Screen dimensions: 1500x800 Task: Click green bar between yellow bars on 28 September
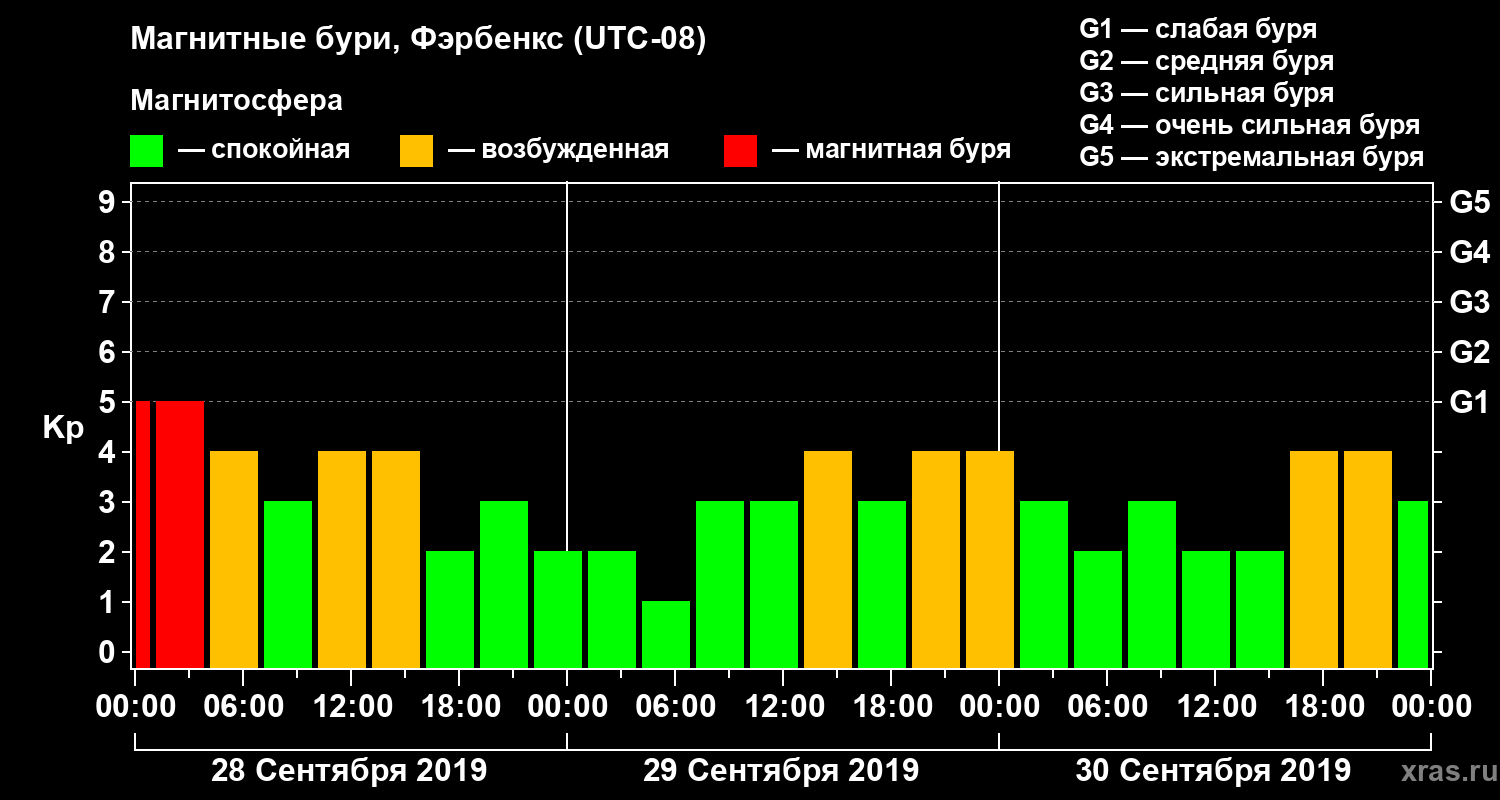pyautogui.click(x=288, y=584)
